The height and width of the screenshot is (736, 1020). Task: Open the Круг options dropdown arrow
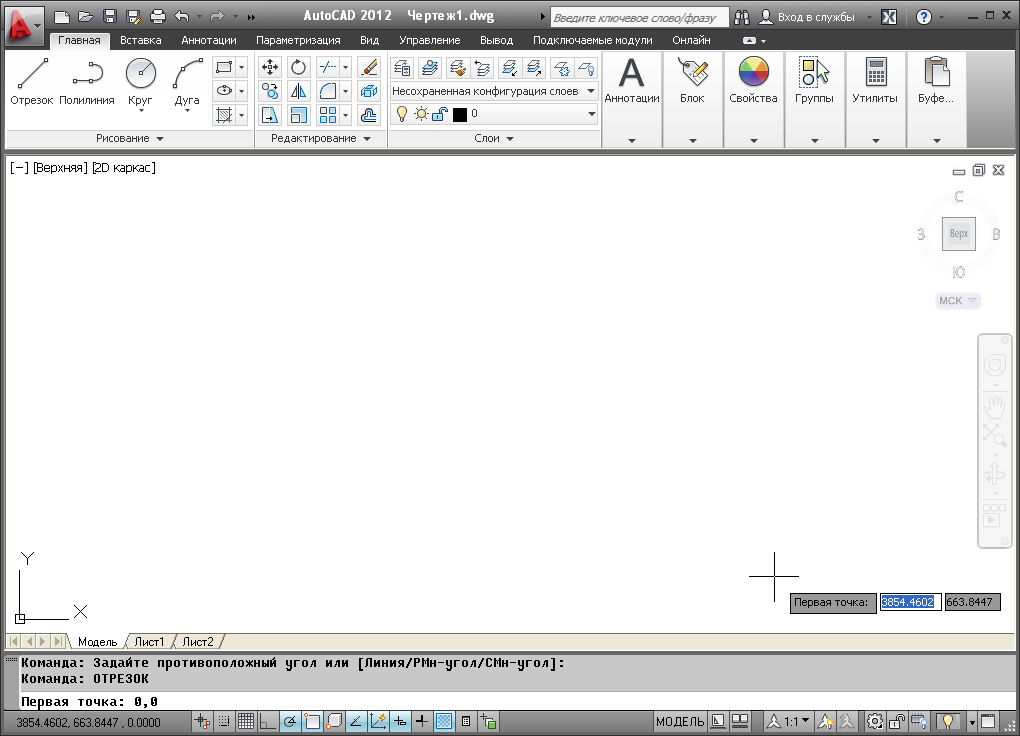tap(141, 111)
